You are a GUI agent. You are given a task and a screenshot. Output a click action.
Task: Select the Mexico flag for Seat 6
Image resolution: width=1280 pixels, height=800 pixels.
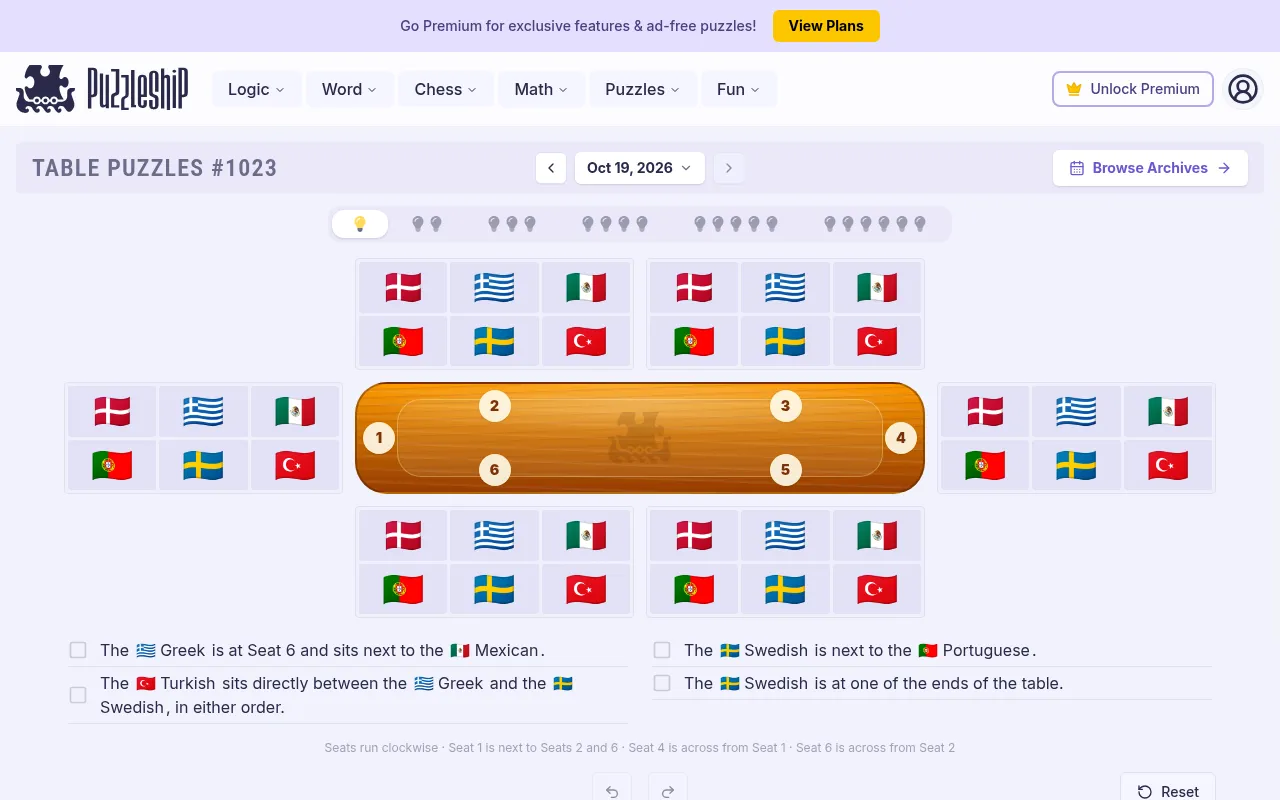point(586,535)
